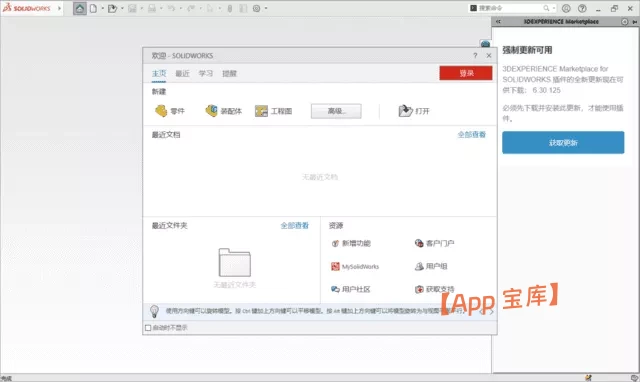Click the greyed Undo toolbar icon
This screenshot has height=382, width=640.
pyautogui.click(x=171, y=8)
